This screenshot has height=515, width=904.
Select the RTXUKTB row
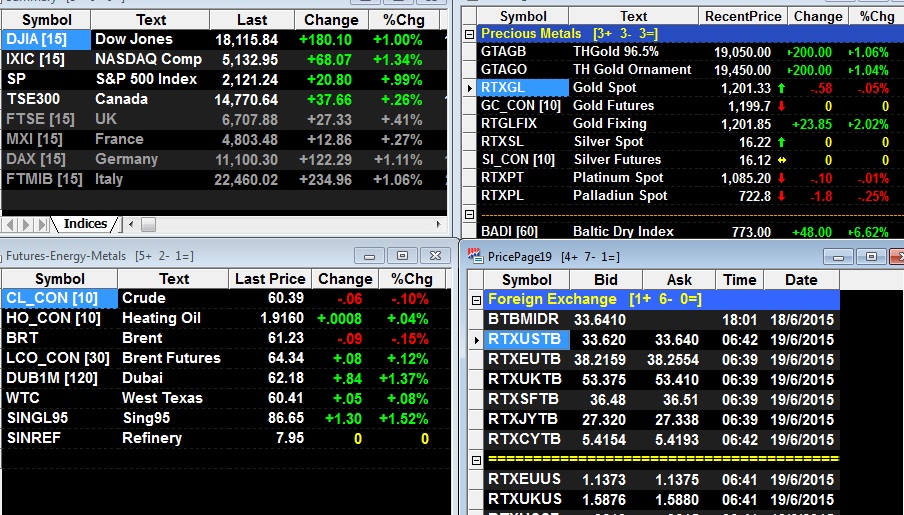point(662,379)
